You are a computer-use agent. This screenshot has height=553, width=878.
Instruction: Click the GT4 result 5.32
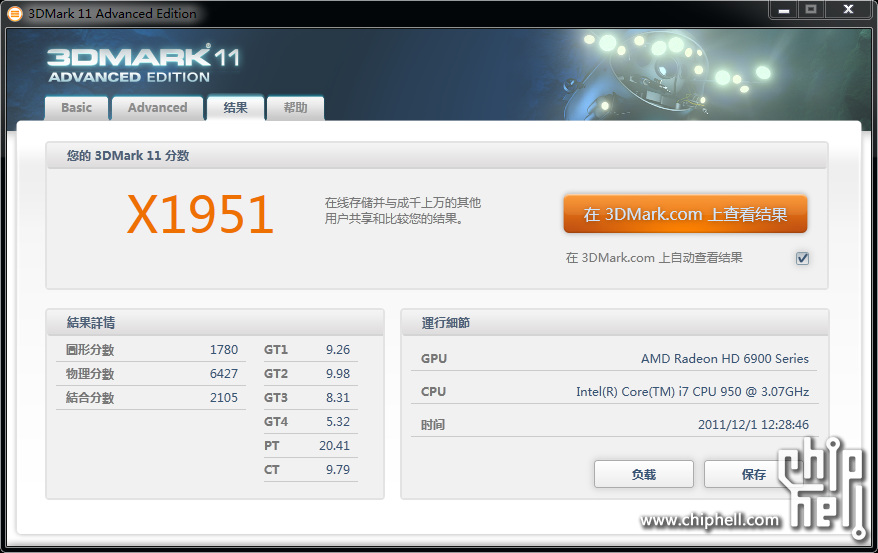coord(338,422)
